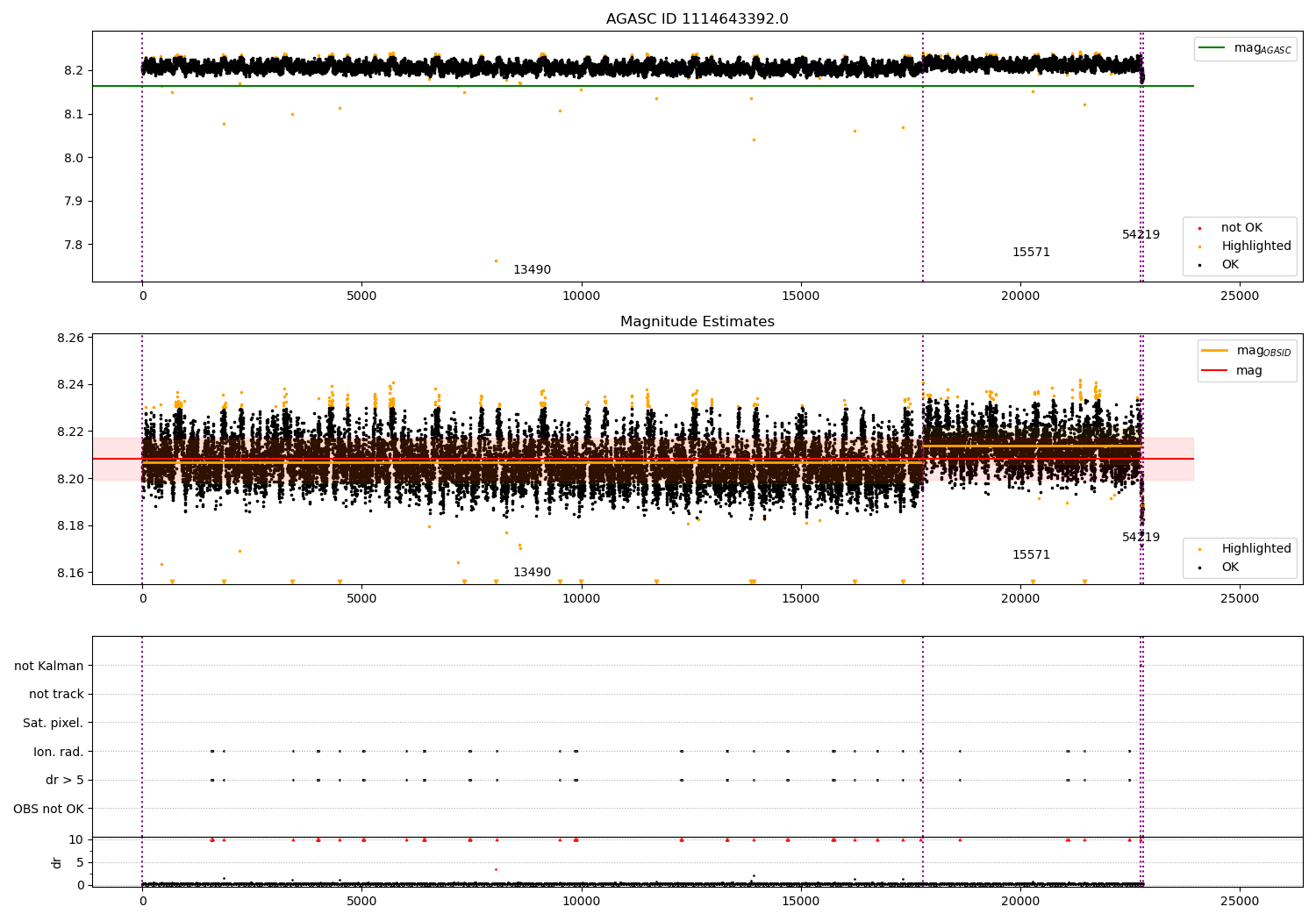1316x921 pixels.
Task: Click the rotated 'dr' axis label
Action: [57, 863]
